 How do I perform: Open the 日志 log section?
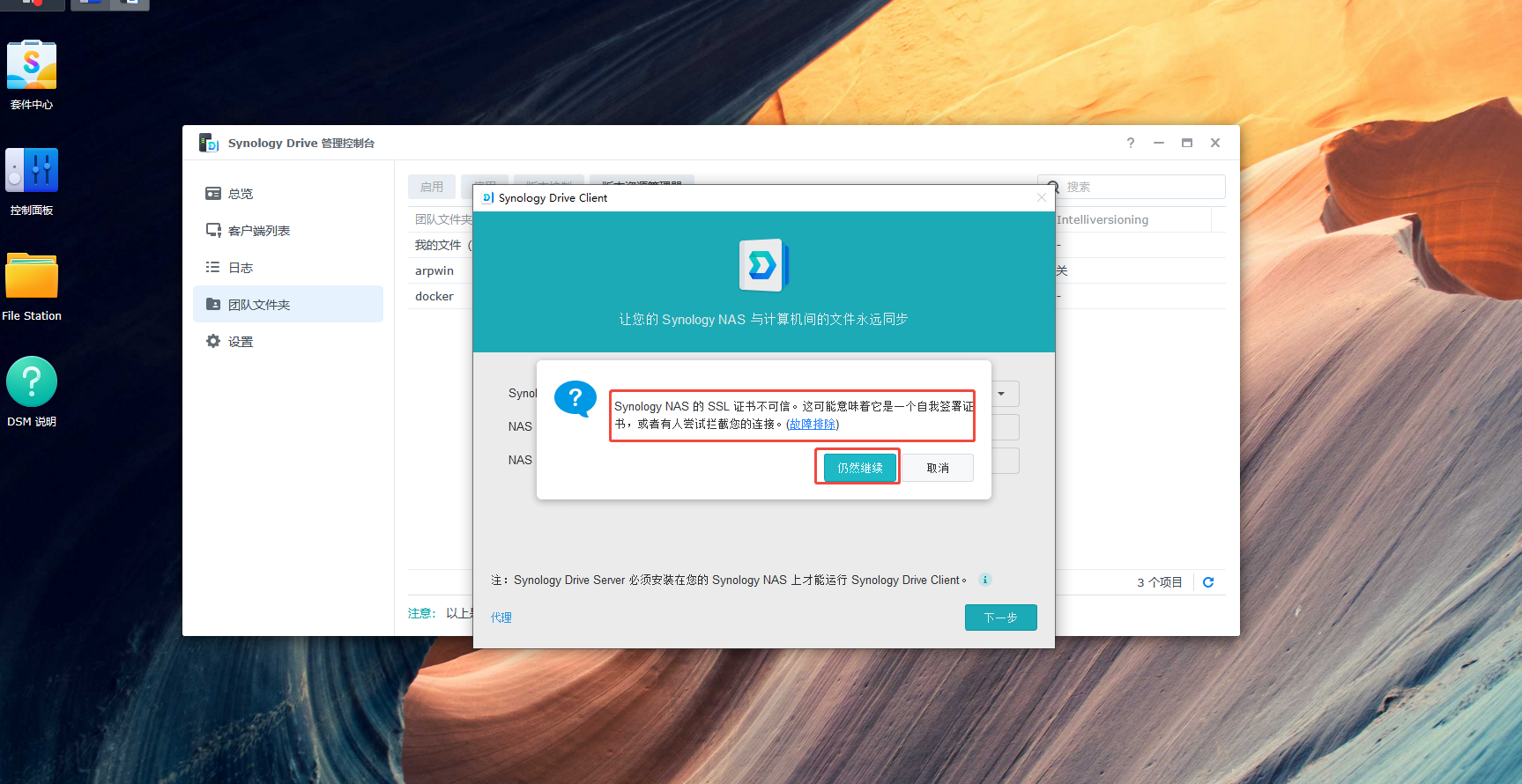coord(241,268)
